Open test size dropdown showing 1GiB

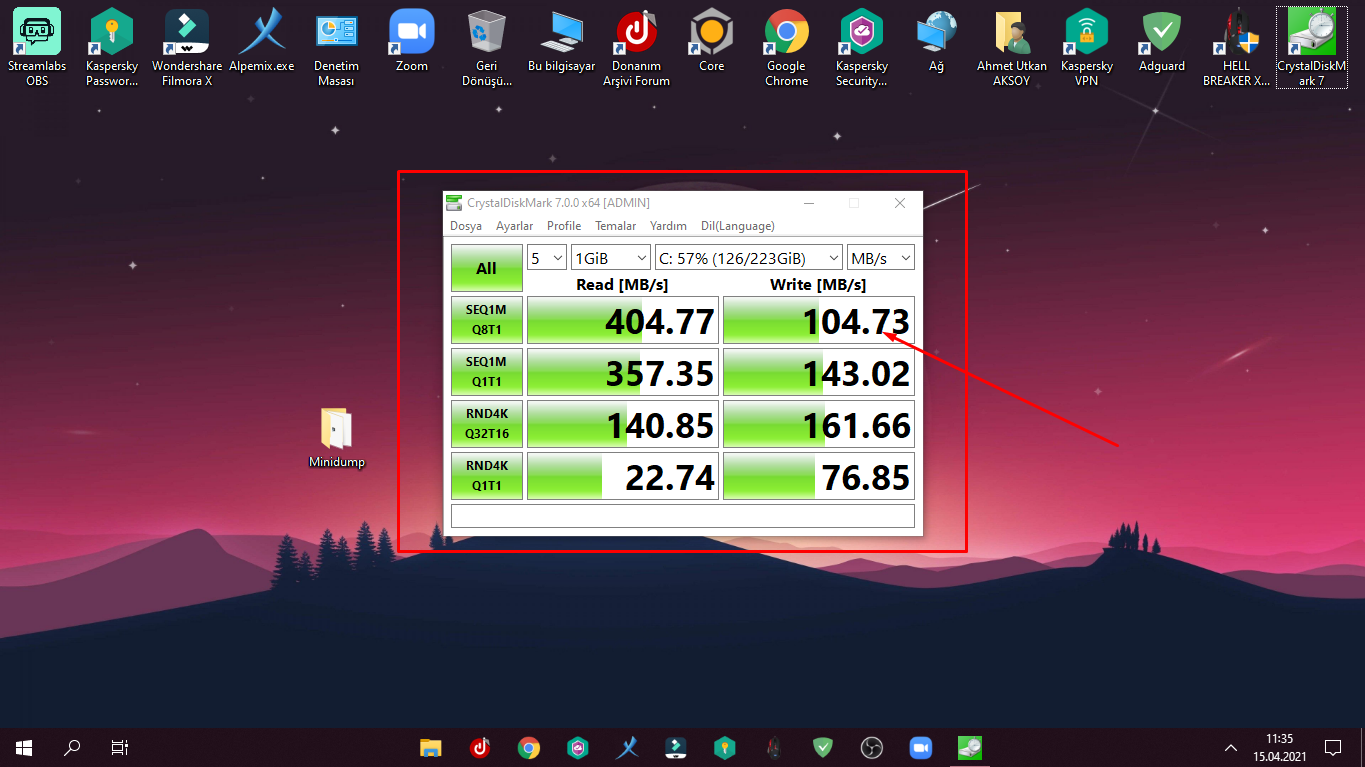(x=610, y=258)
